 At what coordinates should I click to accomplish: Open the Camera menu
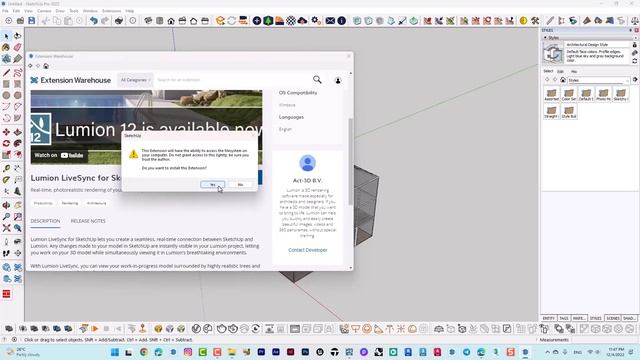pyautogui.click(x=44, y=11)
